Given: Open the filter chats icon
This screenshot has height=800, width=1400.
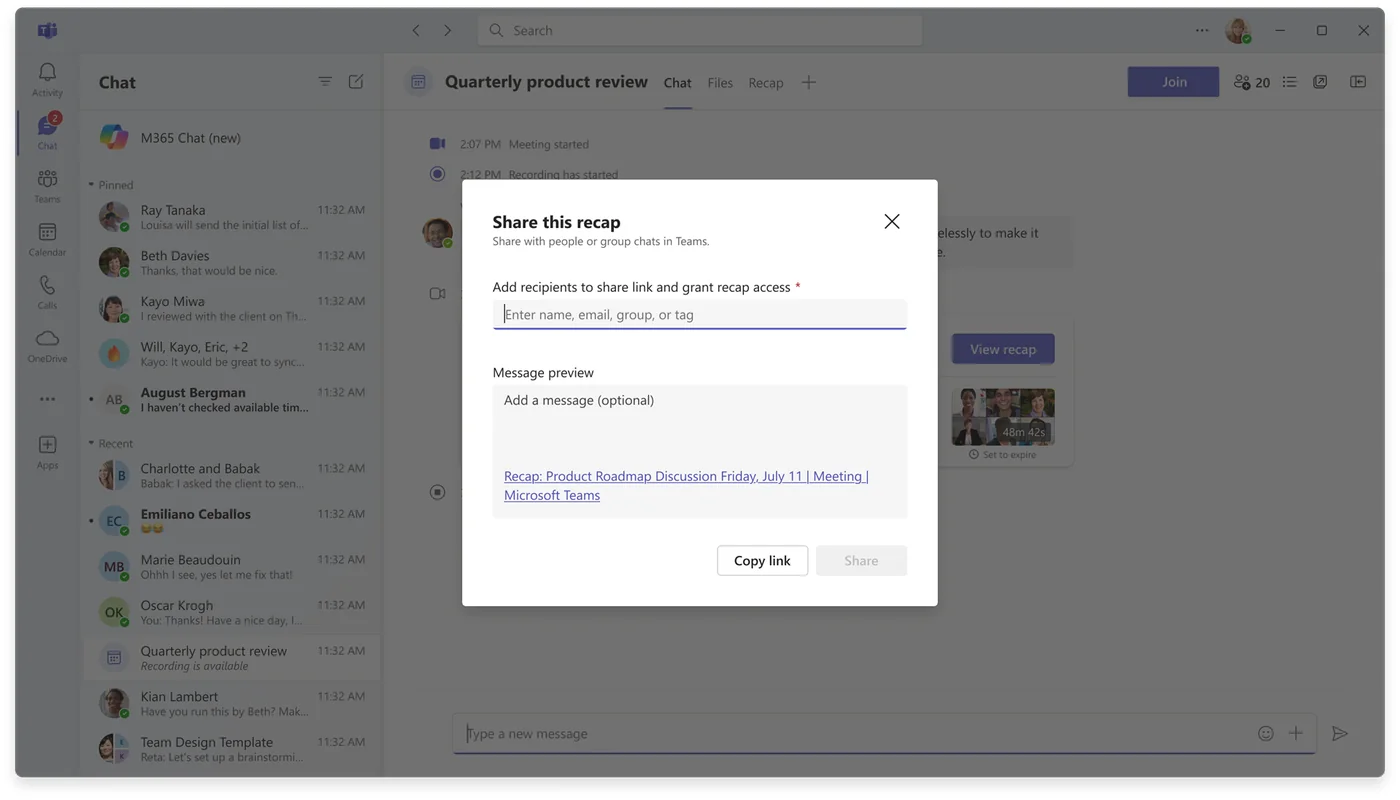Looking at the screenshot, I should click(x=325, y=82).
